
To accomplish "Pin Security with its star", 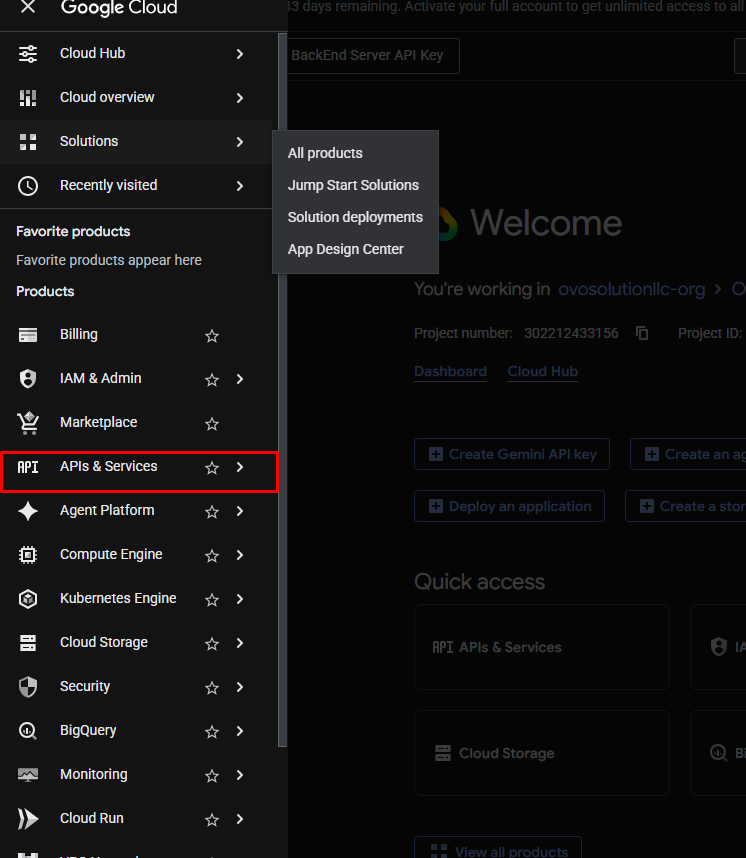I will (212, 688).
